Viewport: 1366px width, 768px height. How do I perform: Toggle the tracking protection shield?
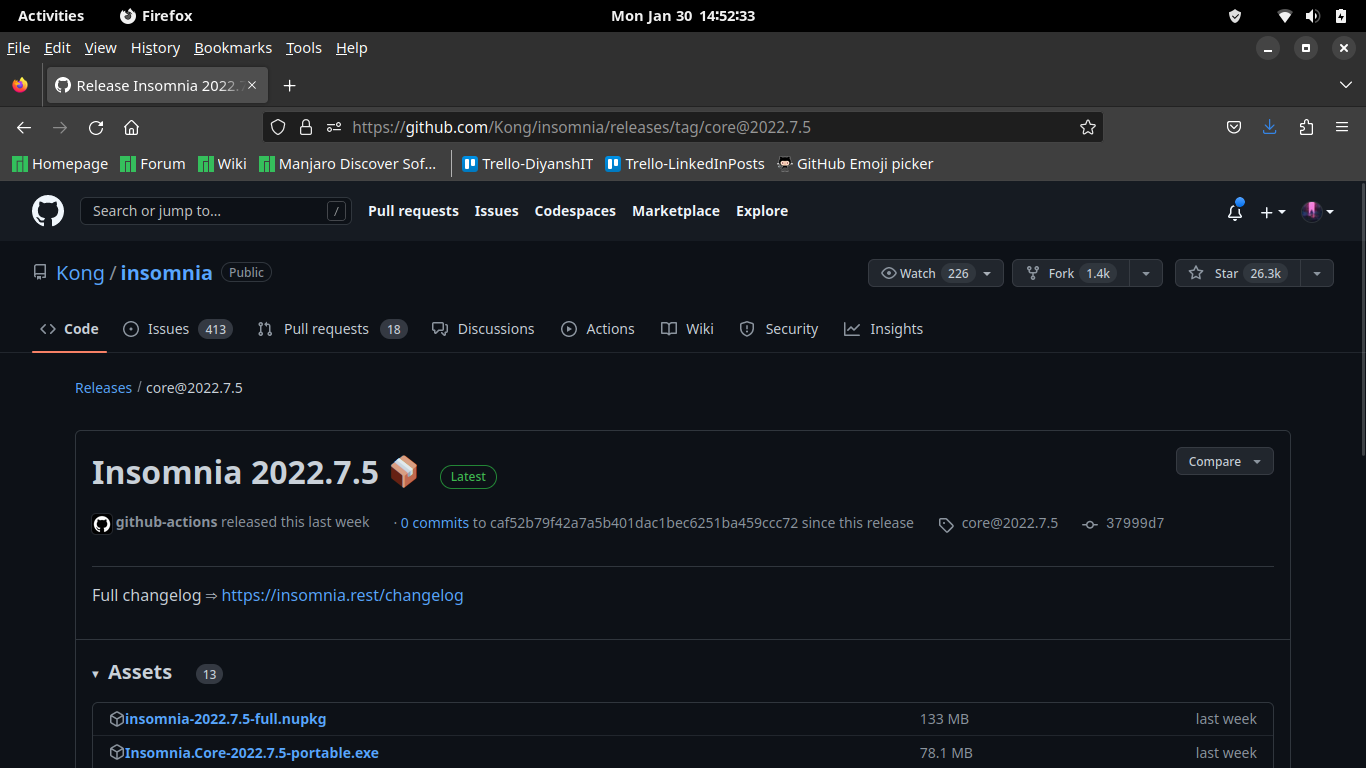click(278, 127)
